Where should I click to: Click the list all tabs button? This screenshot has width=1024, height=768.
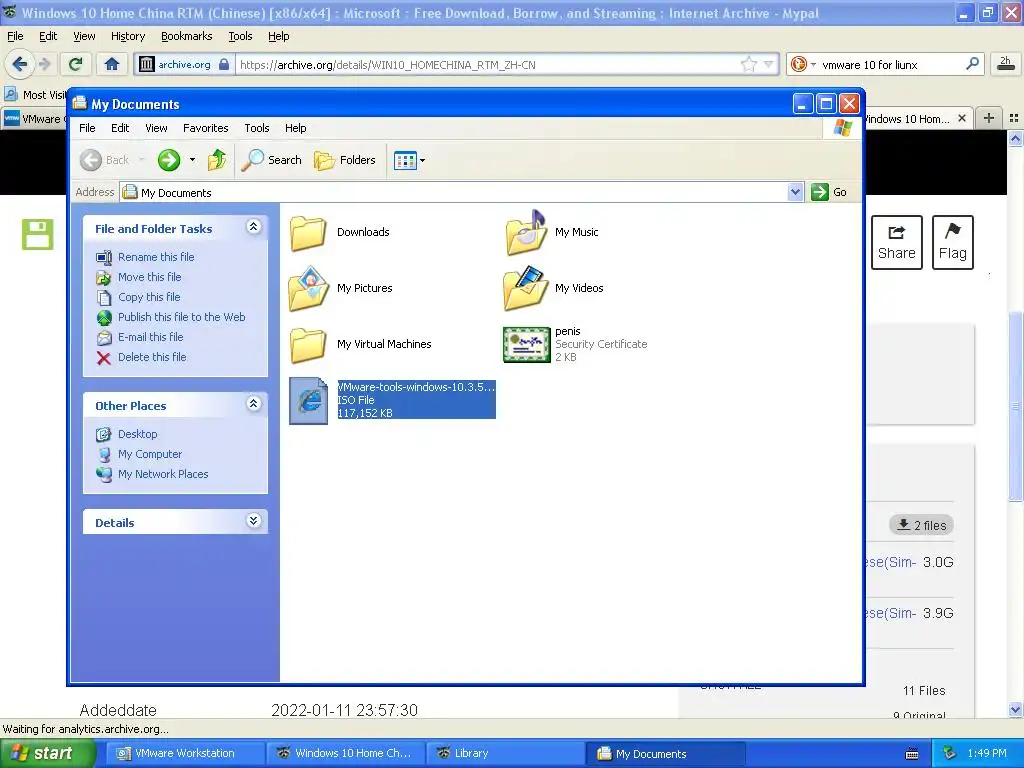pyautogui.click(x=1014, y=118)
